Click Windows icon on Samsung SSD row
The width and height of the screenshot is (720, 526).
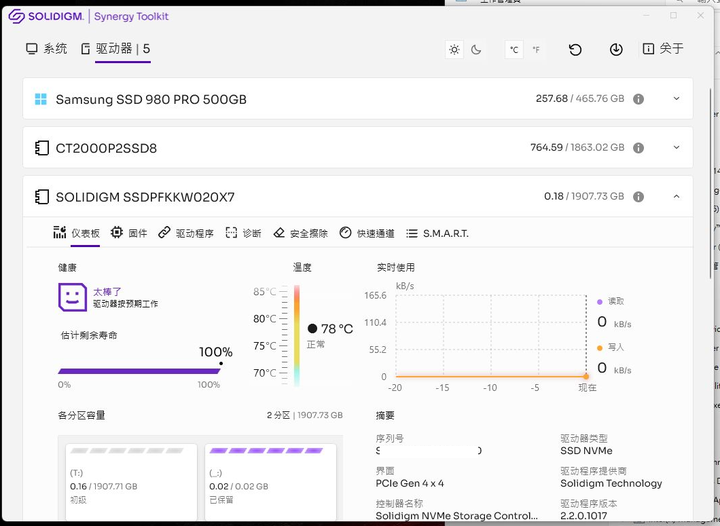(x=41, y=99)
